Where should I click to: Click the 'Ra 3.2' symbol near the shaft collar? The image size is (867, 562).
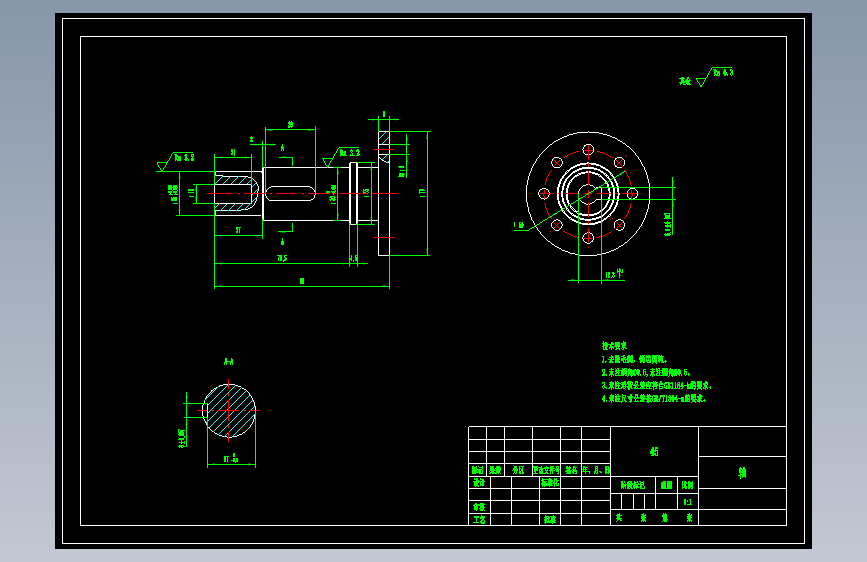click(x=342, y=156)
